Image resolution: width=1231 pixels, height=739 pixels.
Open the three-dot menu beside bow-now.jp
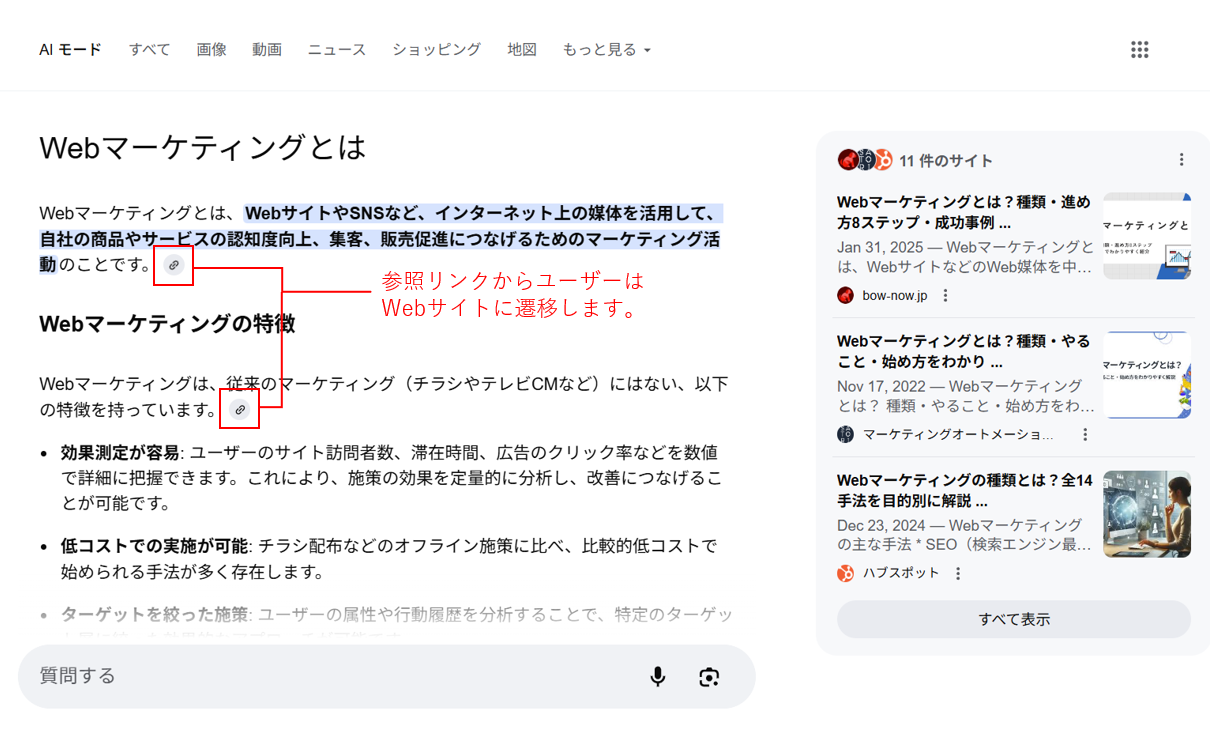945,296
